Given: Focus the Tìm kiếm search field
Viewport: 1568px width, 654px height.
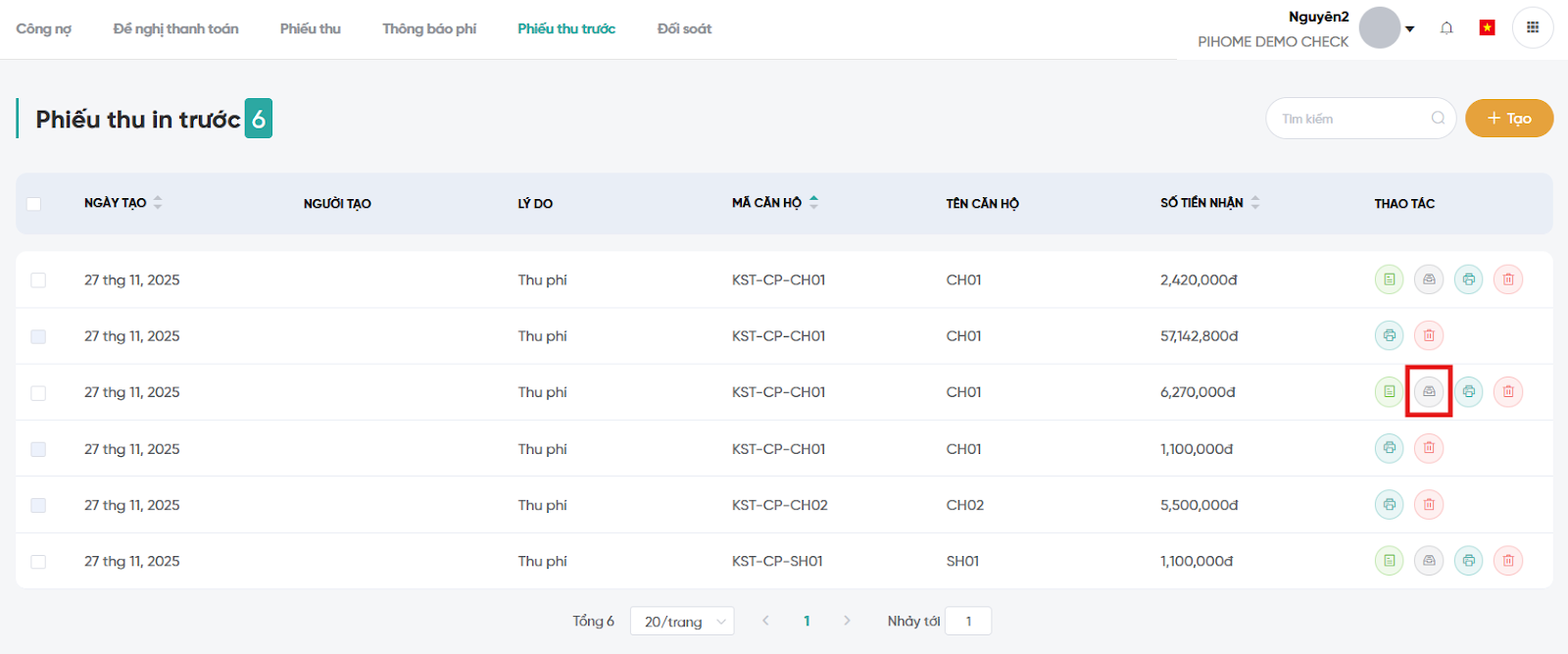Looking at the screenshot, I should pyautogui.click(x=1352, y=119).
